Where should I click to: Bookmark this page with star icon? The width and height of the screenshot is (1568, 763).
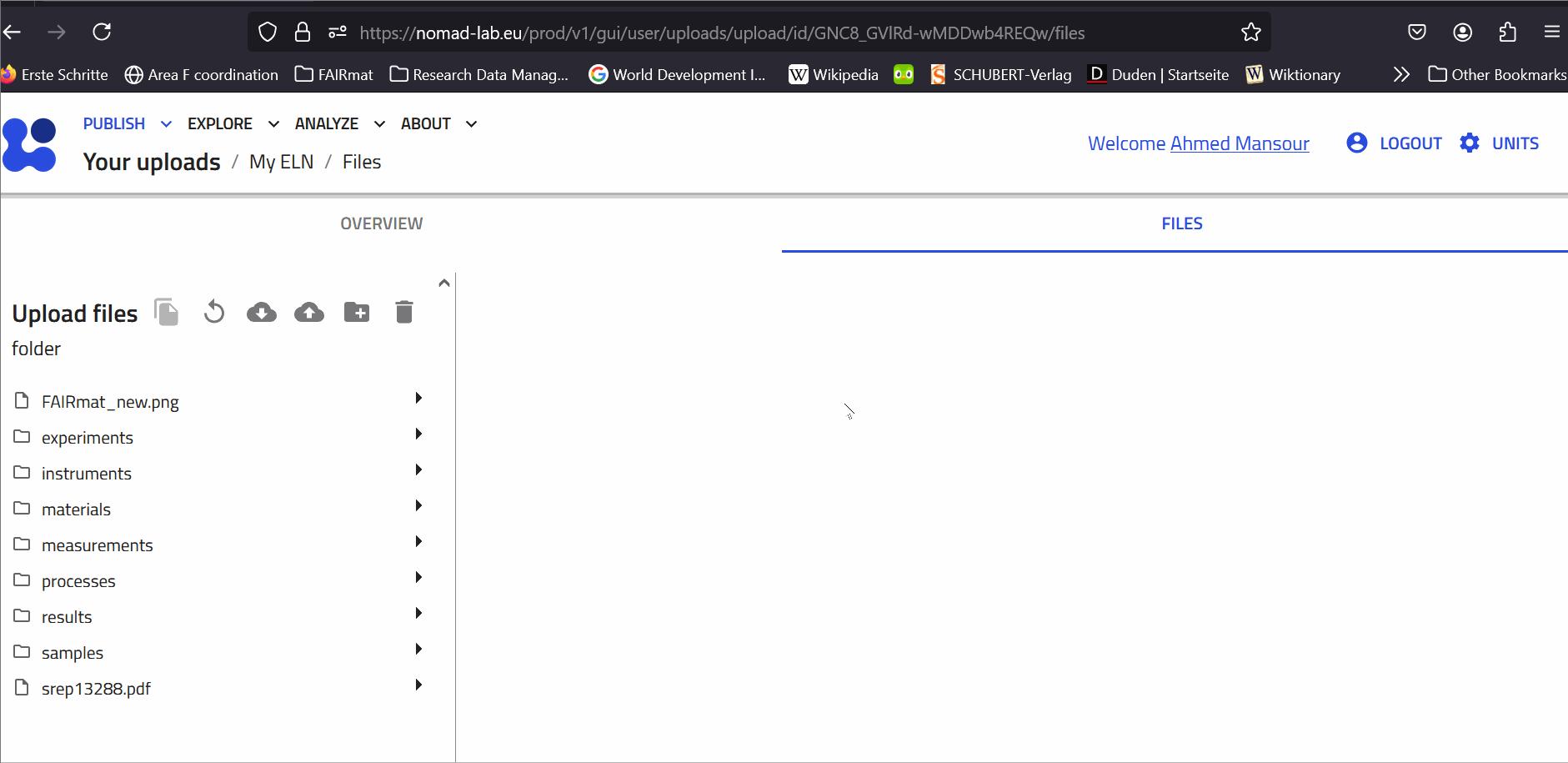click(1250, 33)
